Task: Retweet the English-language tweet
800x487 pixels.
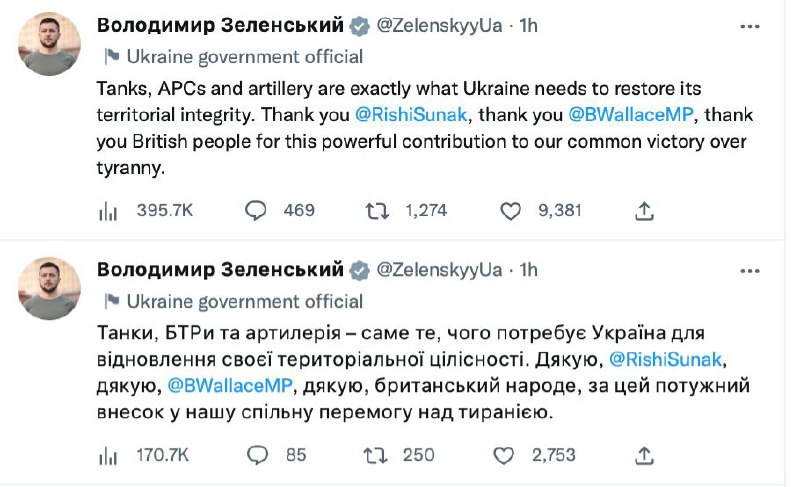Action: pyautogui.click(x=377, y=210)
